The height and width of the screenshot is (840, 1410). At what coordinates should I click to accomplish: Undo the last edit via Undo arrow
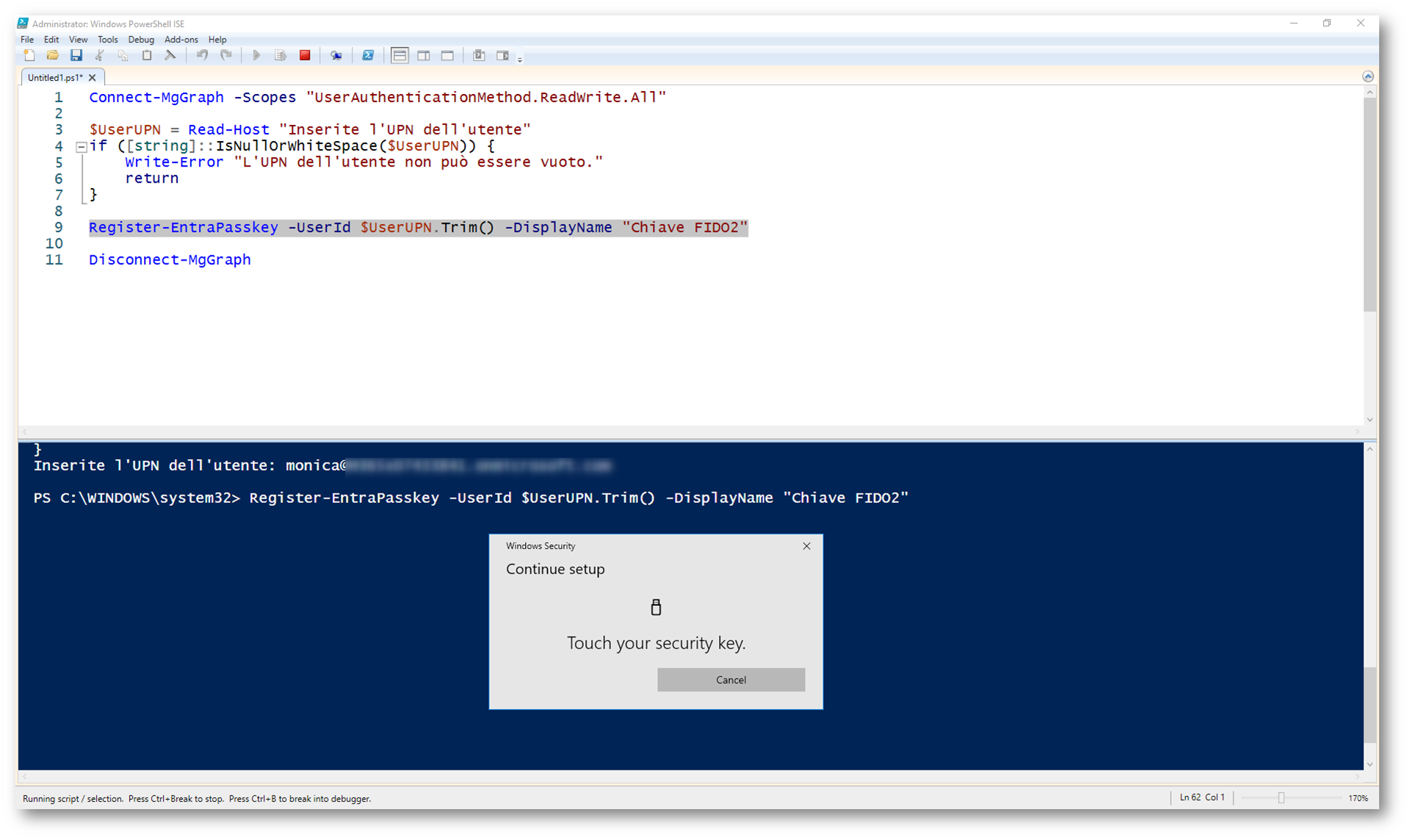click(202, 56)
